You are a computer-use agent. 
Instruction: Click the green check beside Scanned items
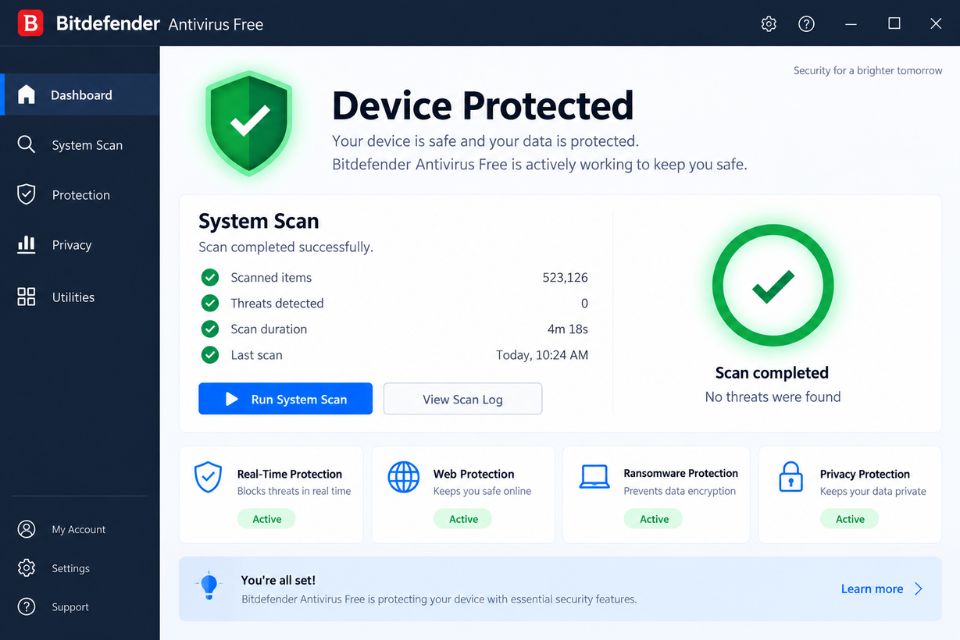[210, 277]
